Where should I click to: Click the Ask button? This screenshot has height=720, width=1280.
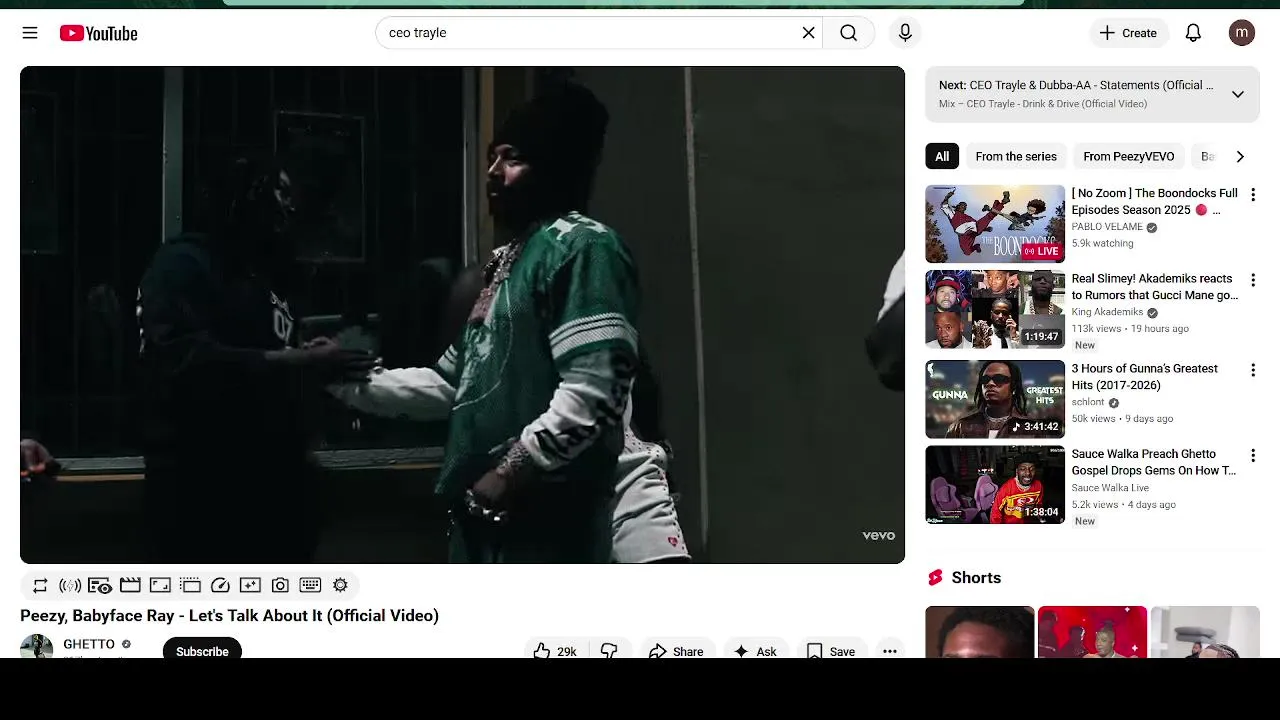point(755,651)
